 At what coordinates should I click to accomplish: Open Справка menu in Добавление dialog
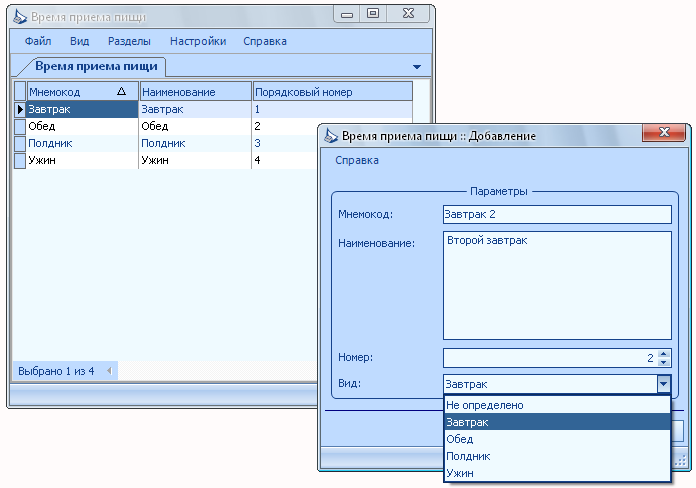click(x=357, y=160)
